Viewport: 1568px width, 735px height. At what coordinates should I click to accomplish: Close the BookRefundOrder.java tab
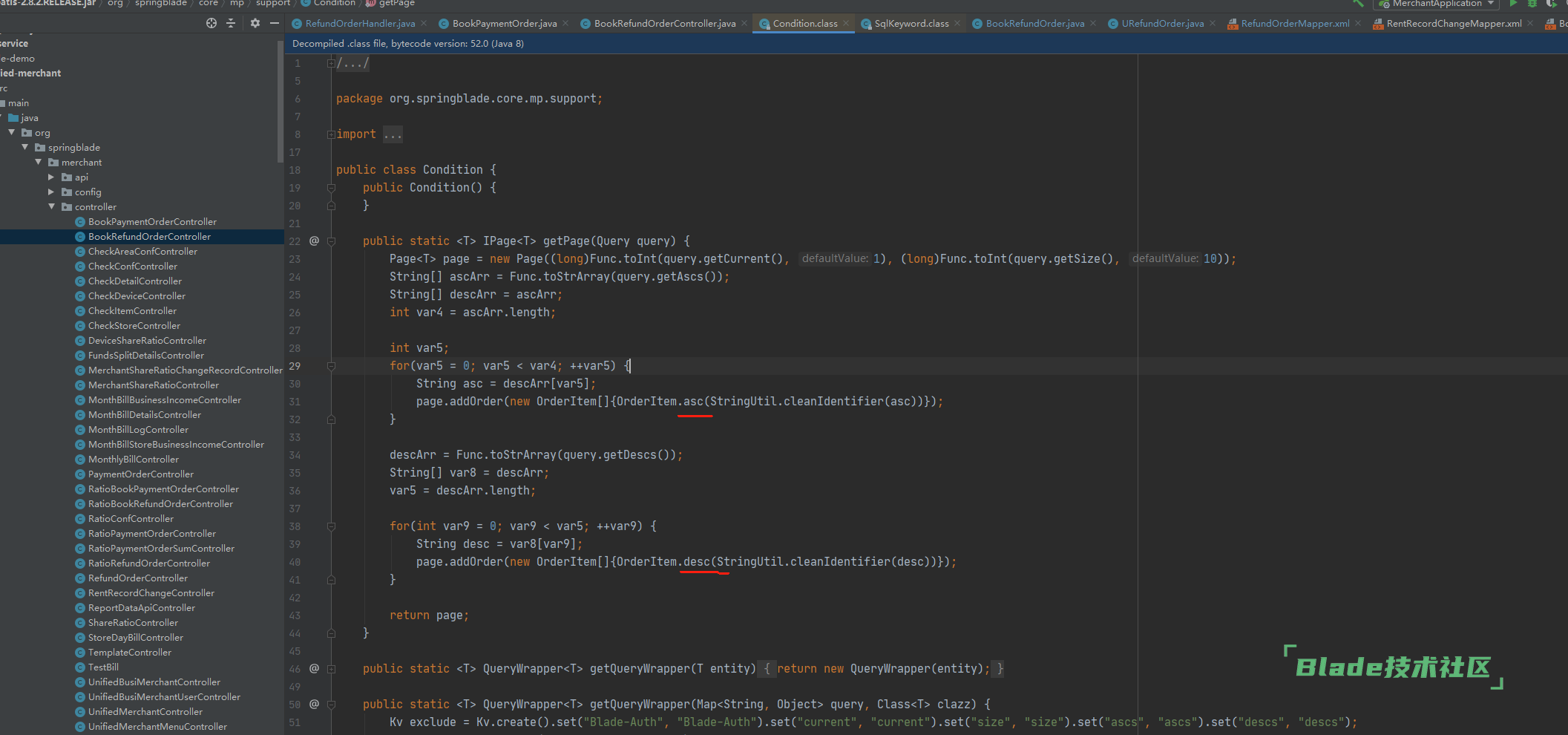tap(1093, 24)
